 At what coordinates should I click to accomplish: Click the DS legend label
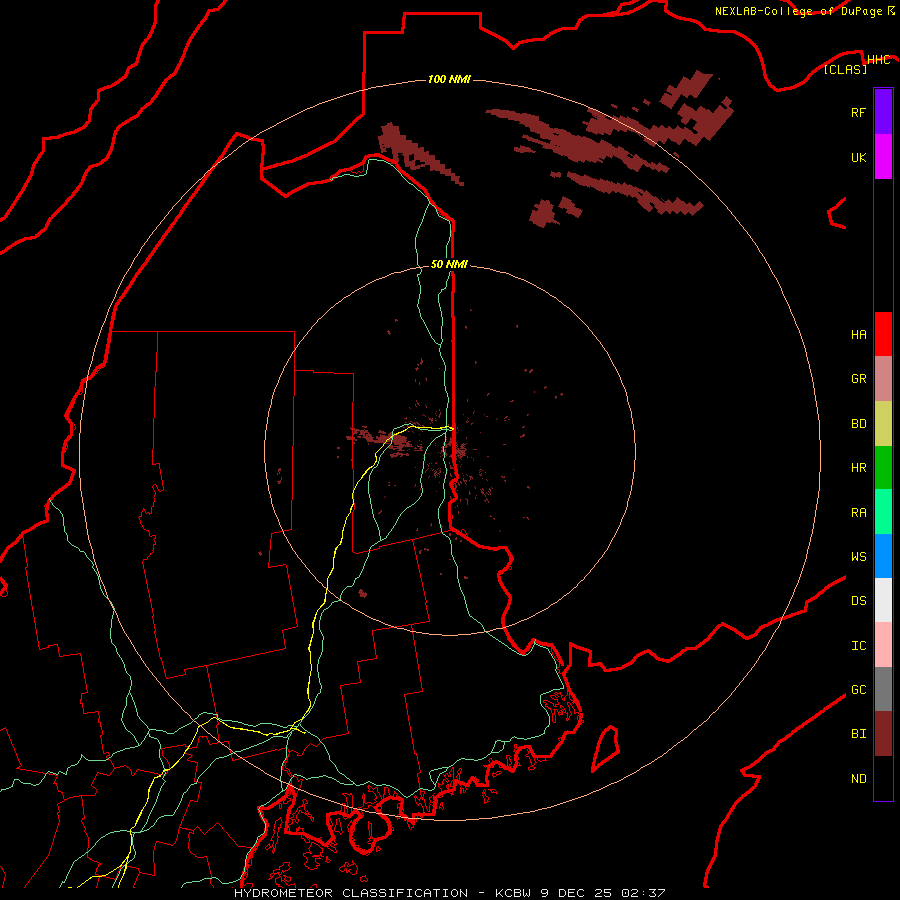click(858, 601)
